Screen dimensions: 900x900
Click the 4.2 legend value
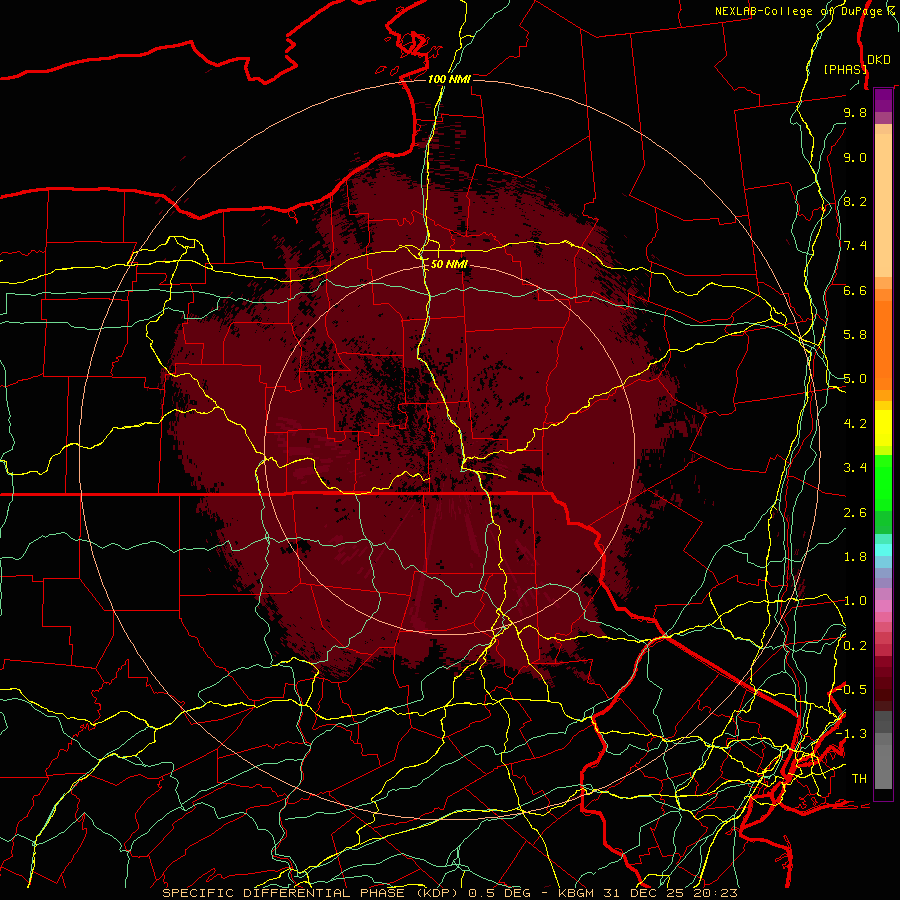(x=855, y=424)
